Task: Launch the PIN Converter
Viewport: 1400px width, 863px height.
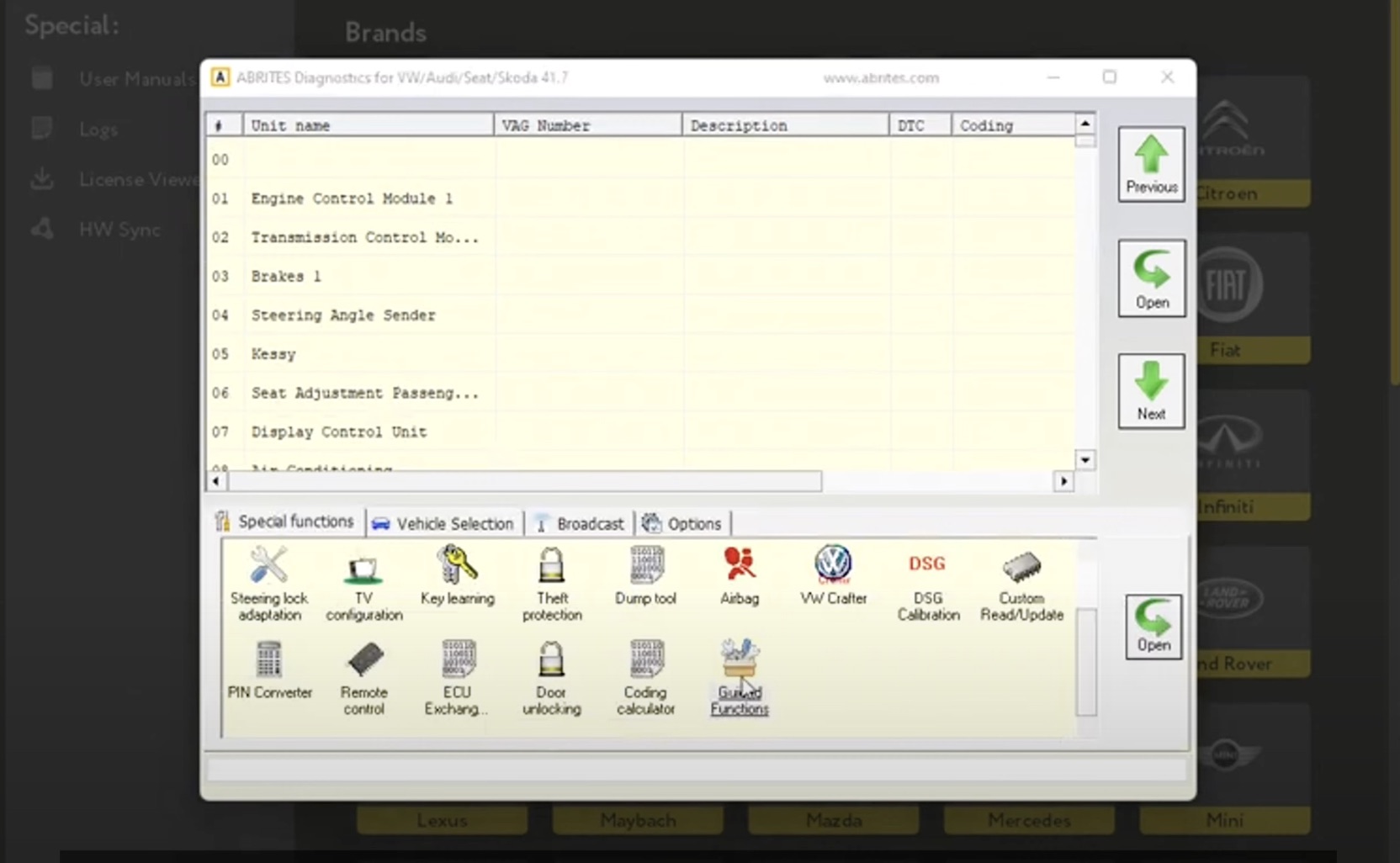Action: tap(269, 670)
